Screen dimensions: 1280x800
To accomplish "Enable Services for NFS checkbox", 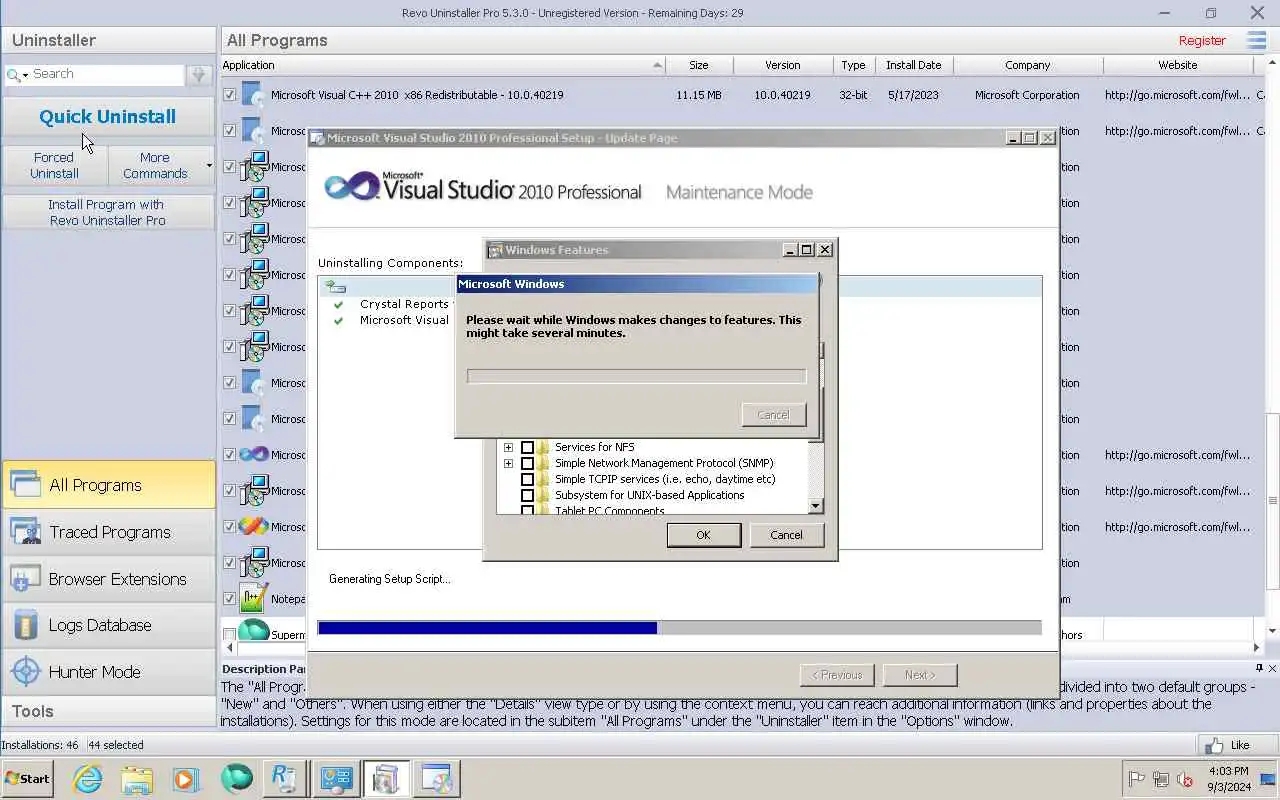I will coord(527,447).
